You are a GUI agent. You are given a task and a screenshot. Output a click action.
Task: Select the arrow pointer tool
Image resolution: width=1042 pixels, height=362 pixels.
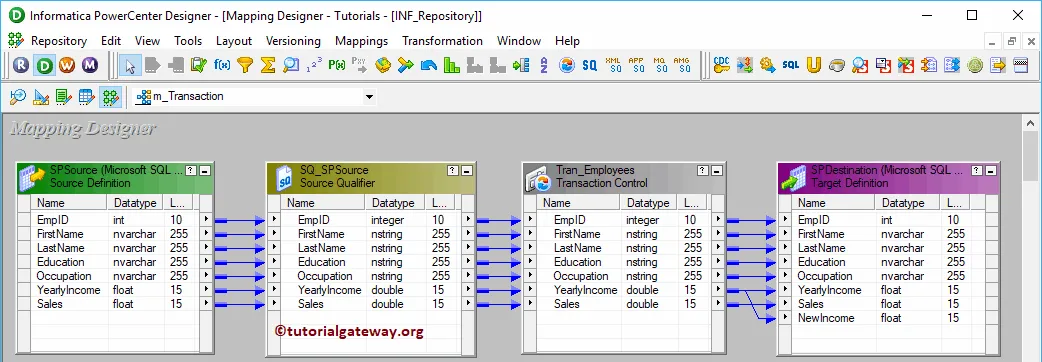tap(130, 65)
